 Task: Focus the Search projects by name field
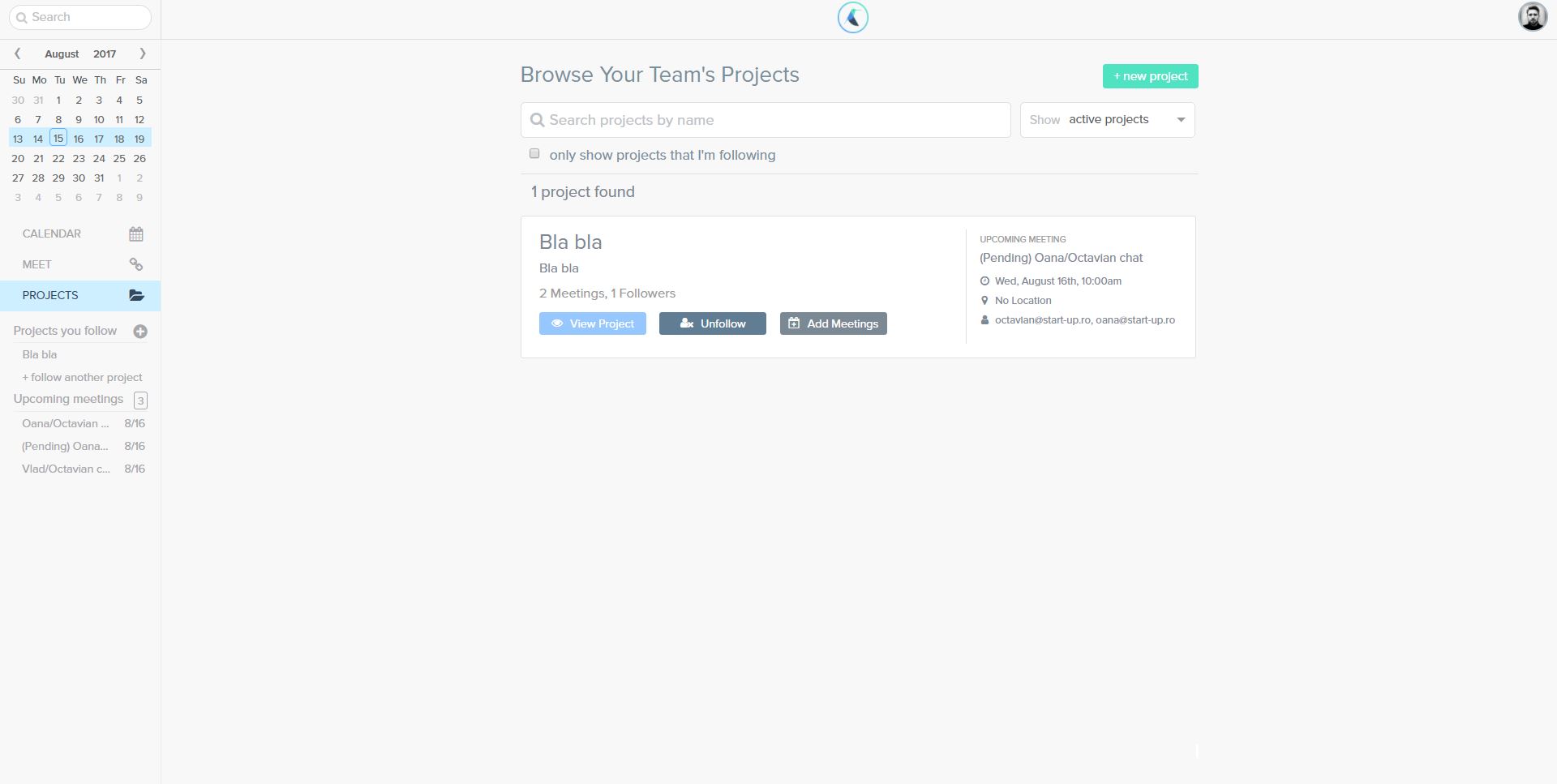[766, 120]
